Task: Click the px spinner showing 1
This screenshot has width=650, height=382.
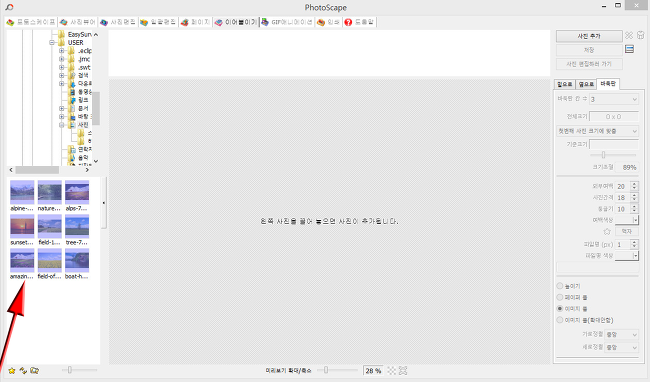Action: [x=626, y=244]
